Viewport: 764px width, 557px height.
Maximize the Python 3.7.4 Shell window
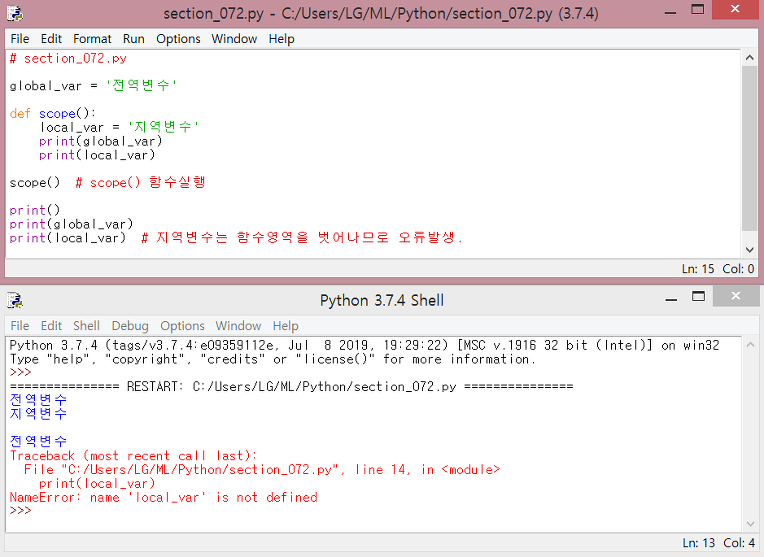[698, 296]
